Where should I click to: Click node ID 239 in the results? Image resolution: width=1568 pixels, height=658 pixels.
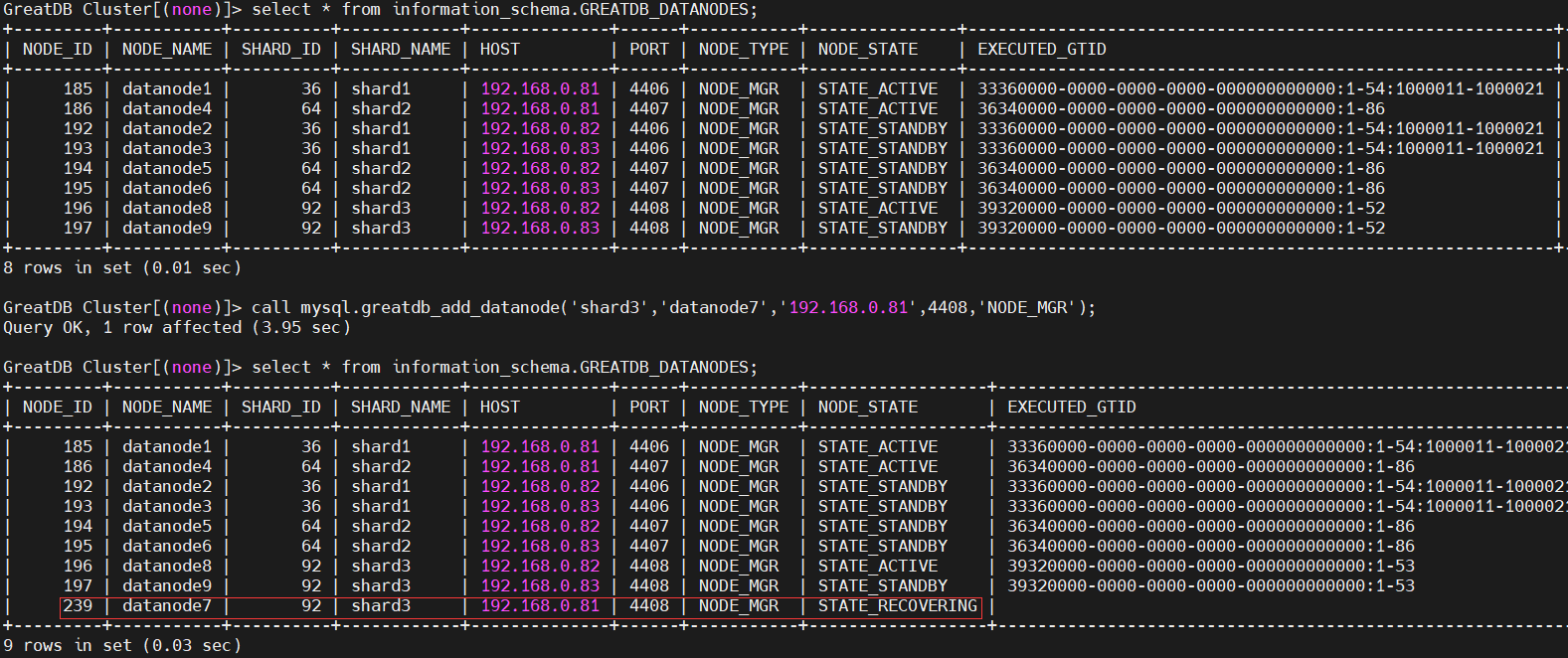78,605
